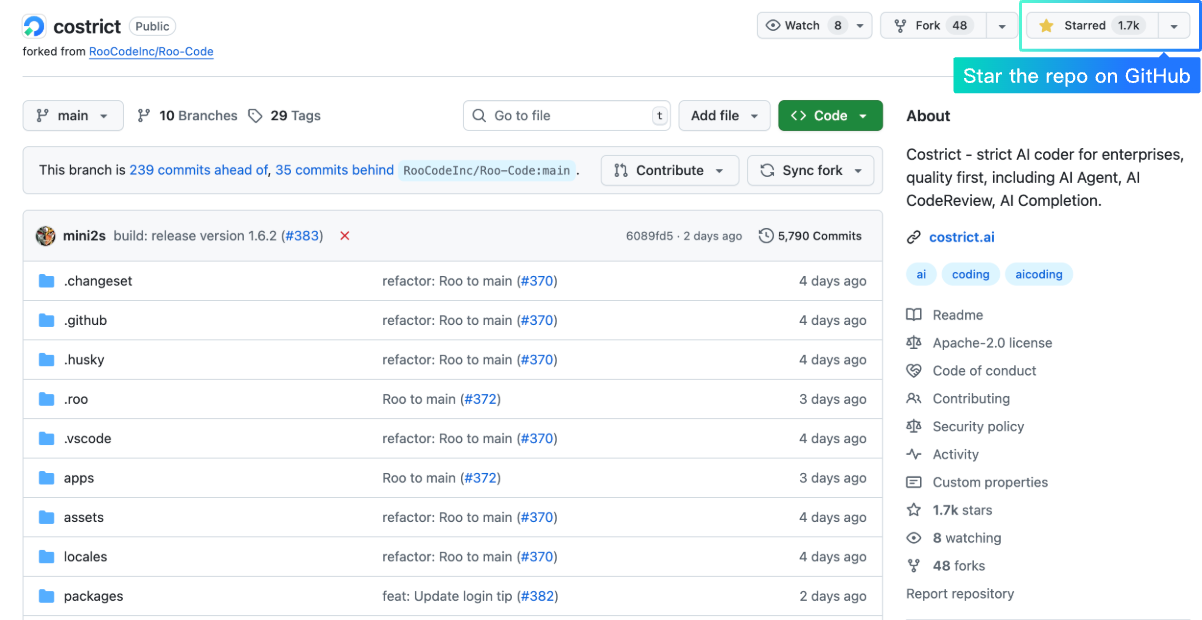The height and width of the screenshot is (620, 1202).
Task: Select the aicoding topic tag
Action: pos(1039,274)
